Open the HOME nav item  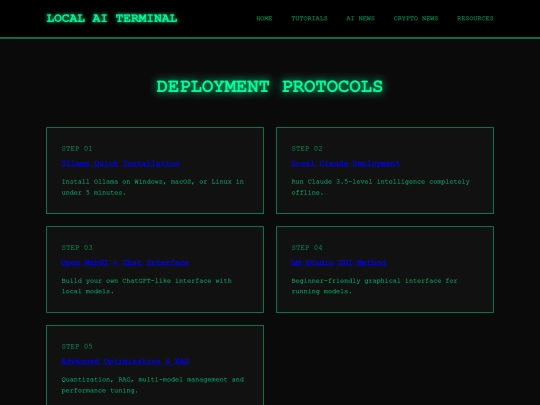pyautogui.click(x=264, y=18)
